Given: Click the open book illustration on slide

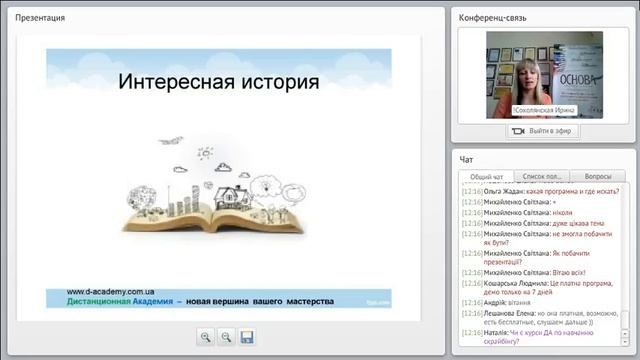Looking at the screenshot, I should click(214, 185).
